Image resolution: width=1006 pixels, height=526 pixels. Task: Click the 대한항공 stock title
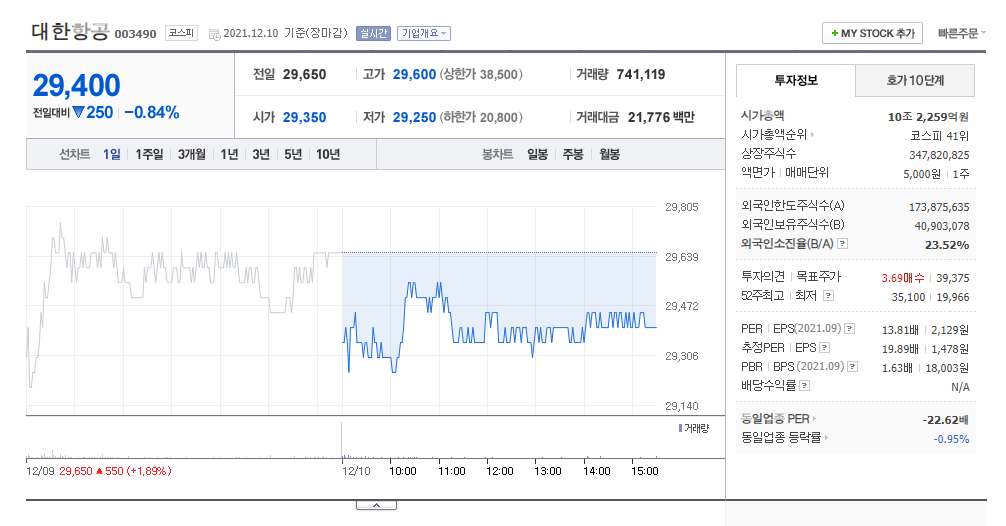click(71, 31)
